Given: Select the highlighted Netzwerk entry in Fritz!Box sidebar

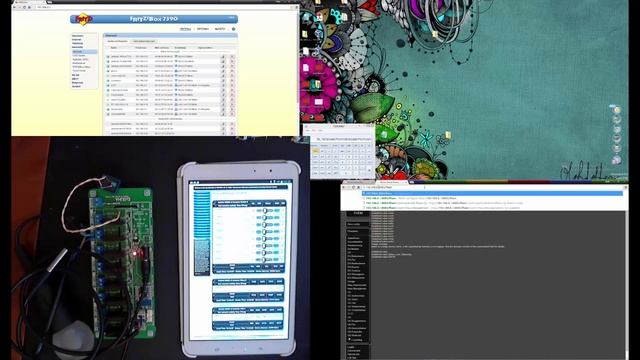Looking at the screenshot, I should [x=84, y=51].
